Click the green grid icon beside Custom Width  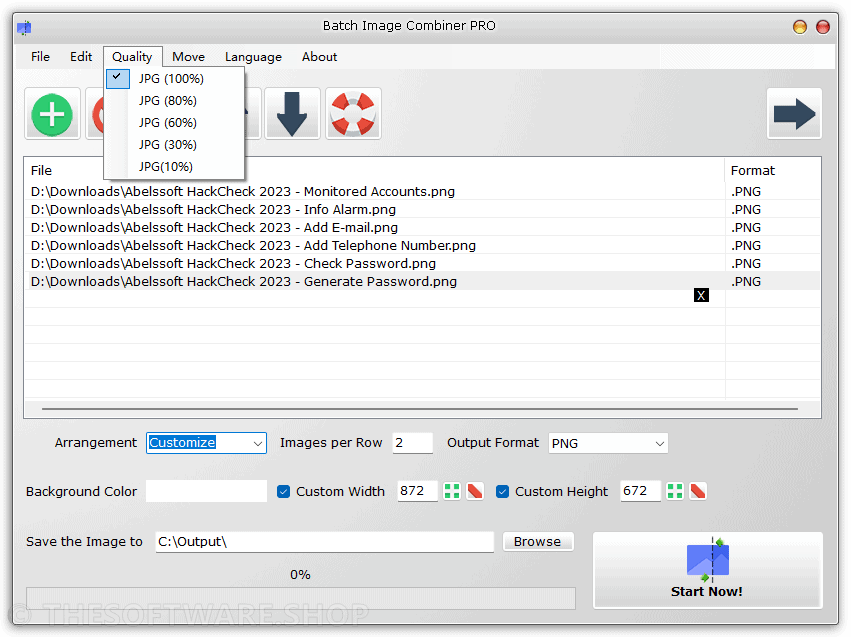[452, 491]
